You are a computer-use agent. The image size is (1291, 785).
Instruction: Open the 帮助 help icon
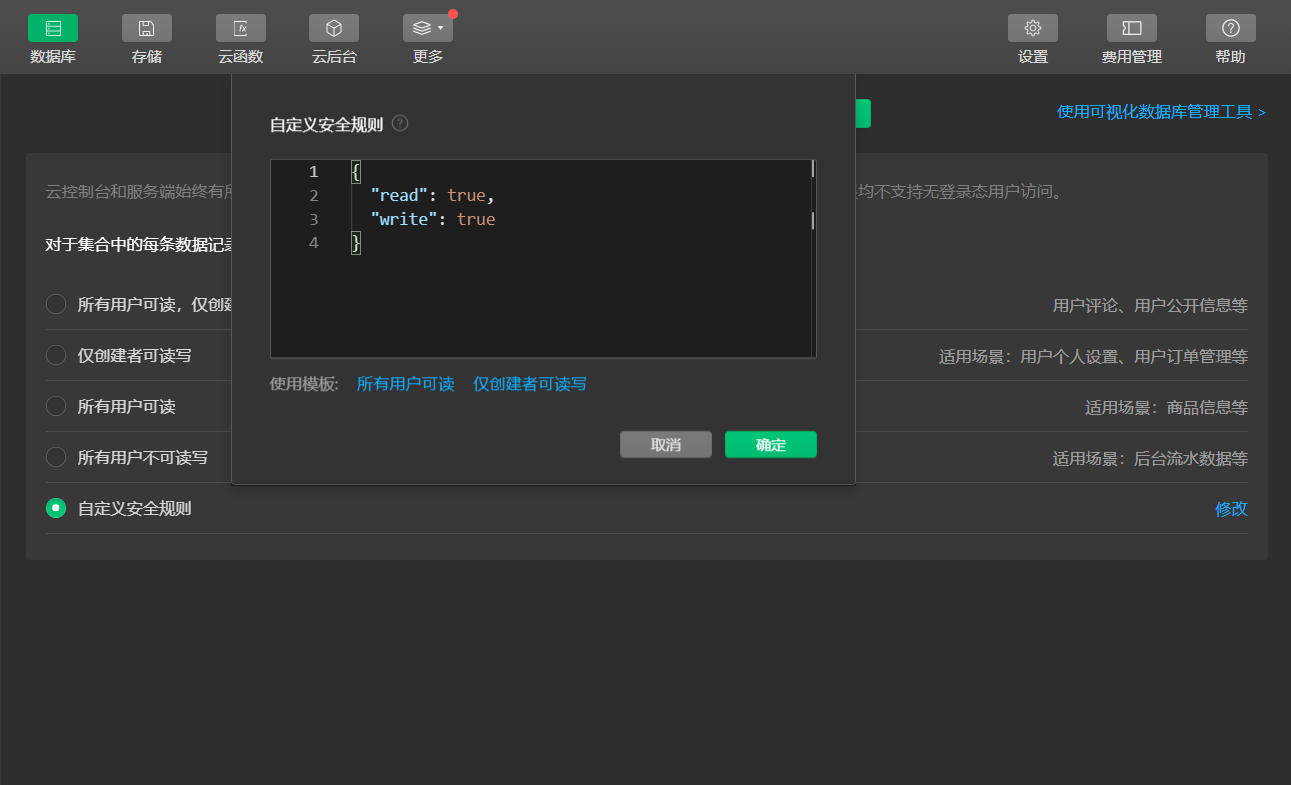click(x=1231, y=28)
